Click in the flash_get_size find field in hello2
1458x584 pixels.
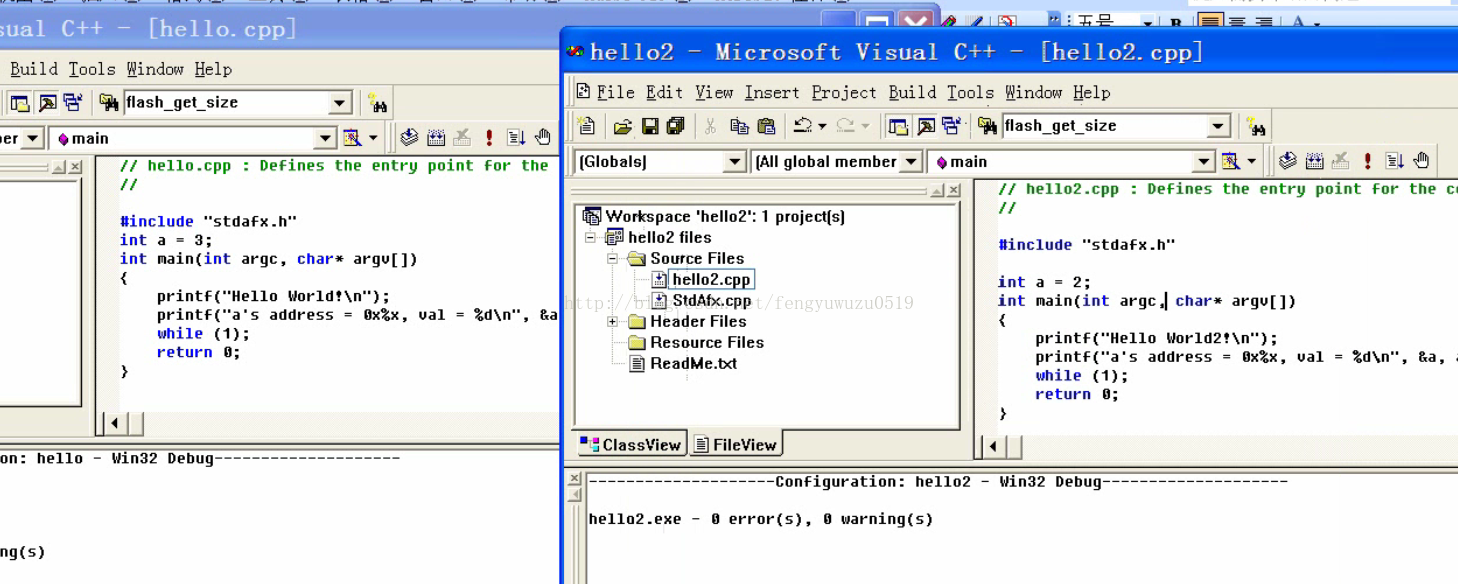pos(1104,126)
